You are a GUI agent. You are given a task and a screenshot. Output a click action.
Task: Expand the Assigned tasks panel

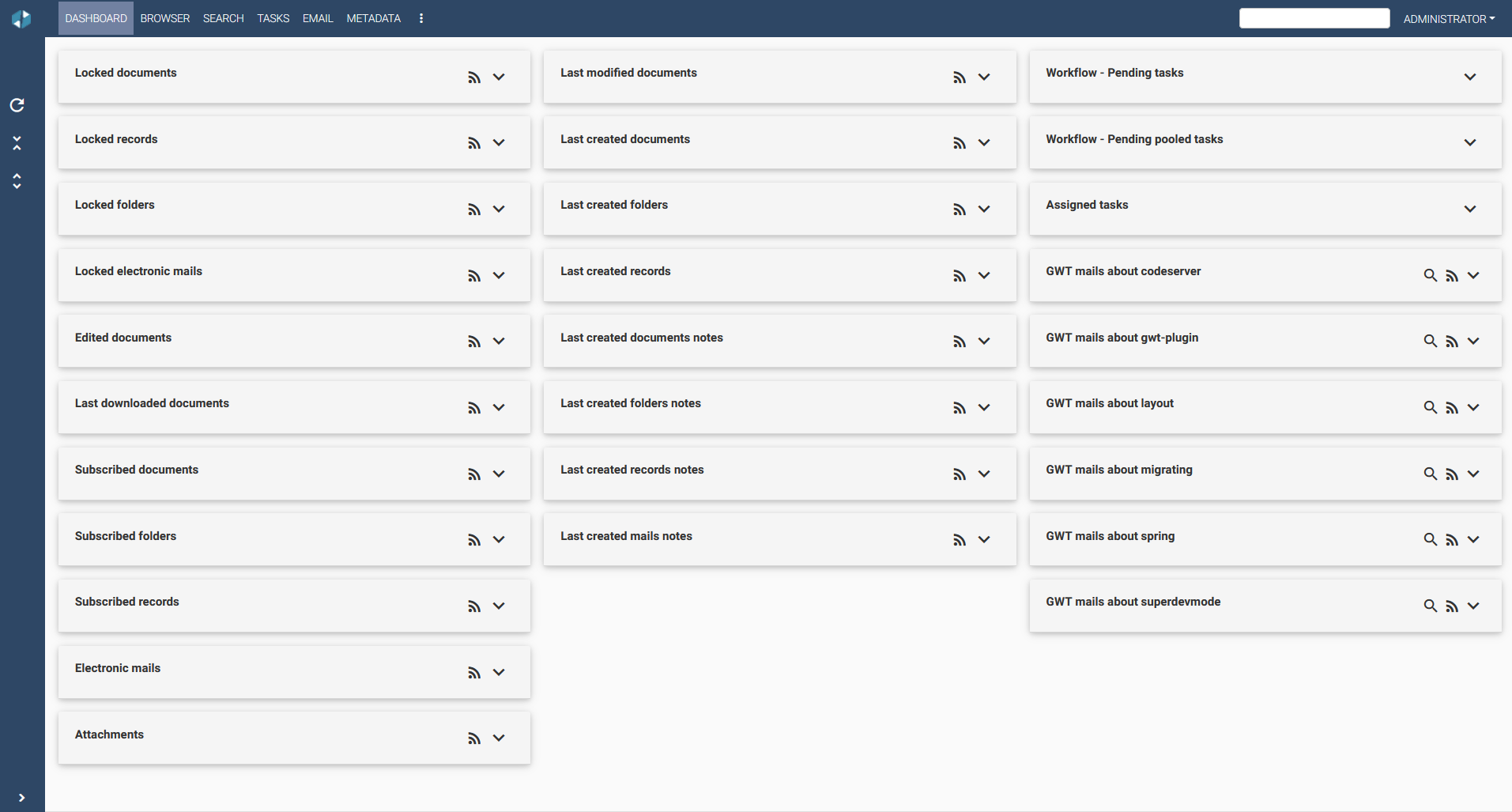coord(1469,210)
